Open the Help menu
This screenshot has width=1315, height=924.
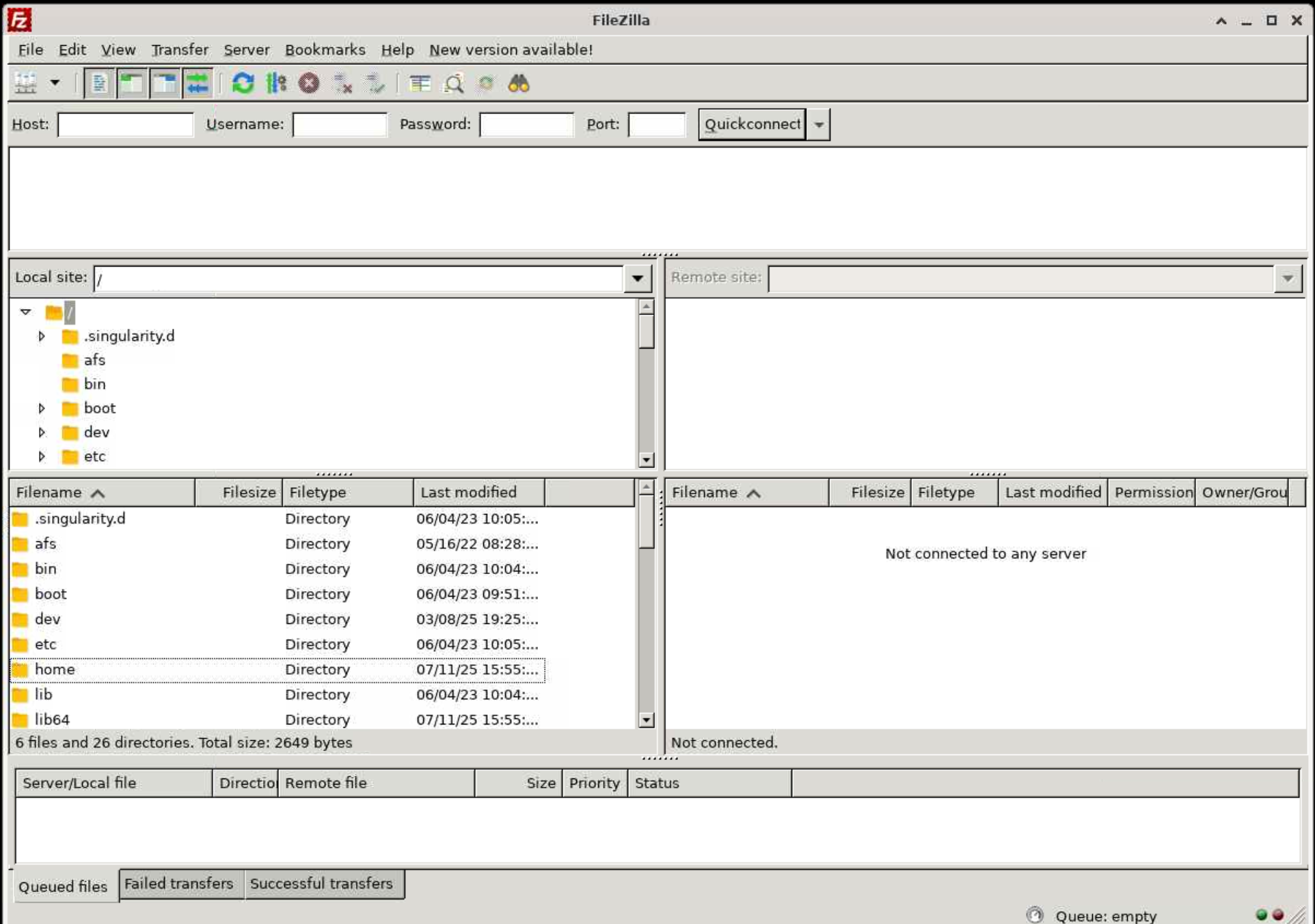click(397, 50)
